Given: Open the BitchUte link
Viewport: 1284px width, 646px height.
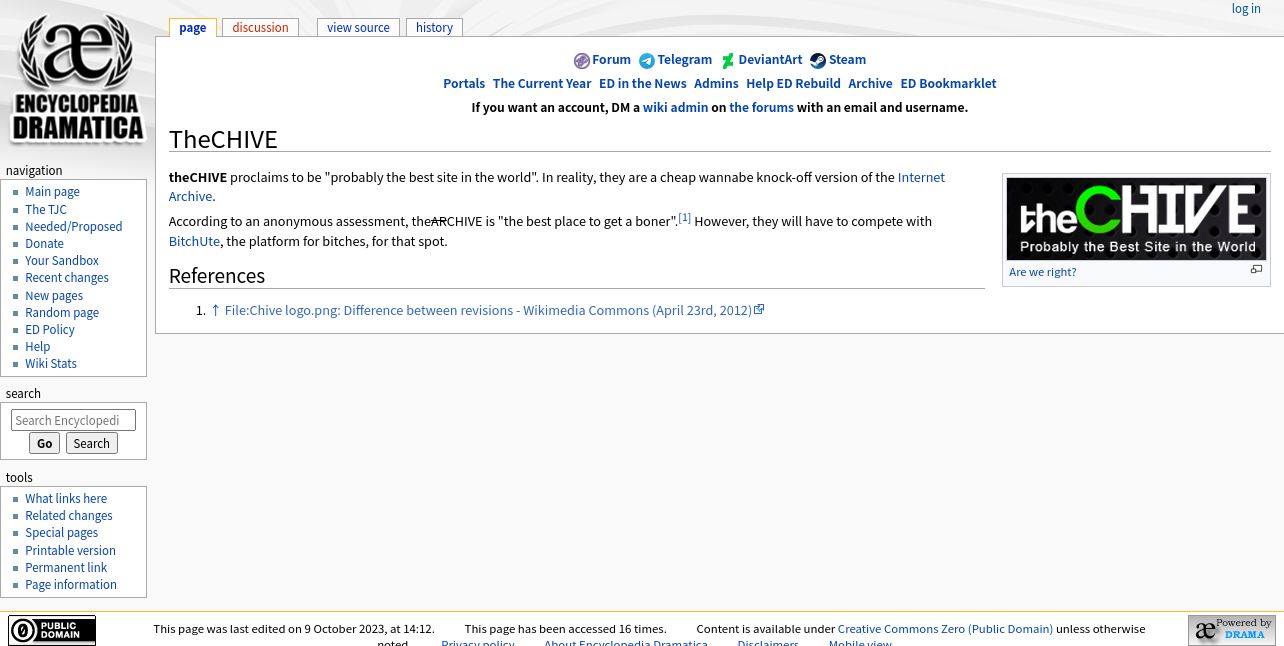Looking at the screenshot, I should (x=194, y=242).
